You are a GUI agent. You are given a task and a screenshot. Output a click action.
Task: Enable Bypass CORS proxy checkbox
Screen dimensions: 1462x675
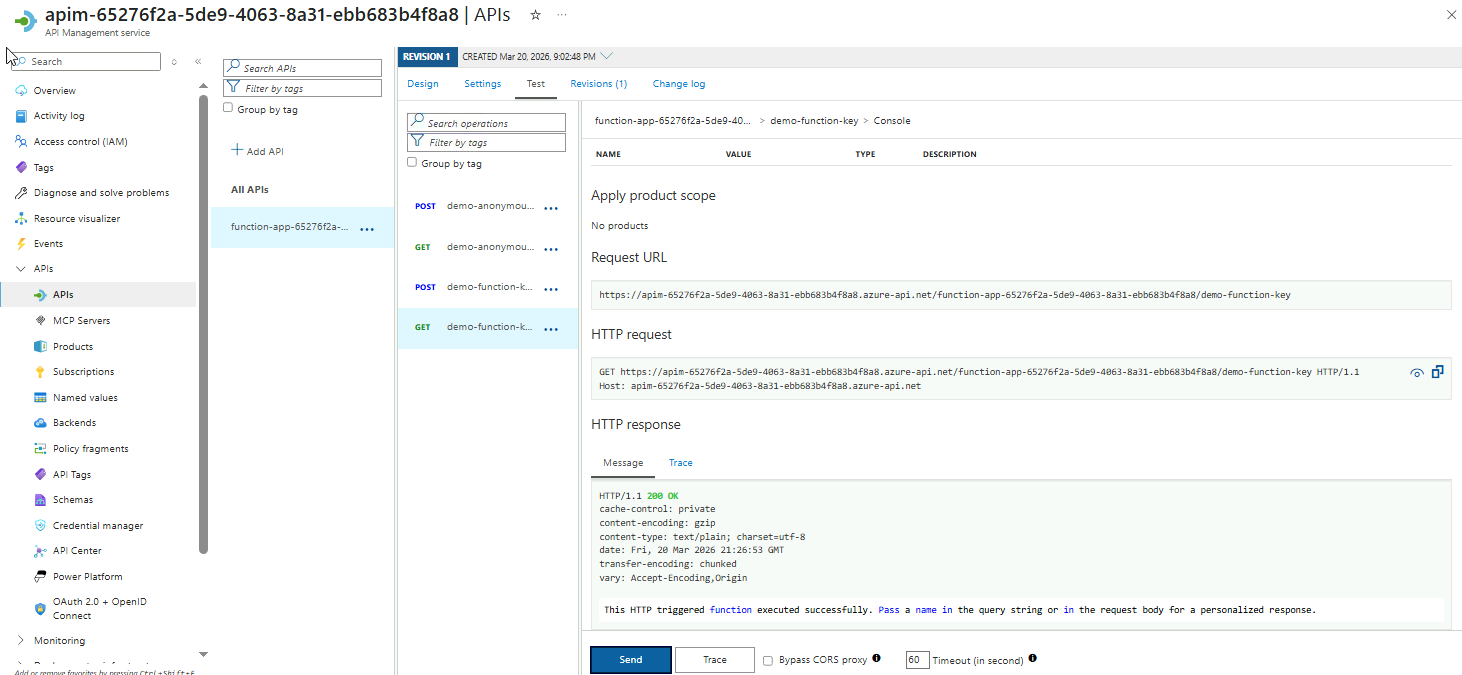point(768,660)
